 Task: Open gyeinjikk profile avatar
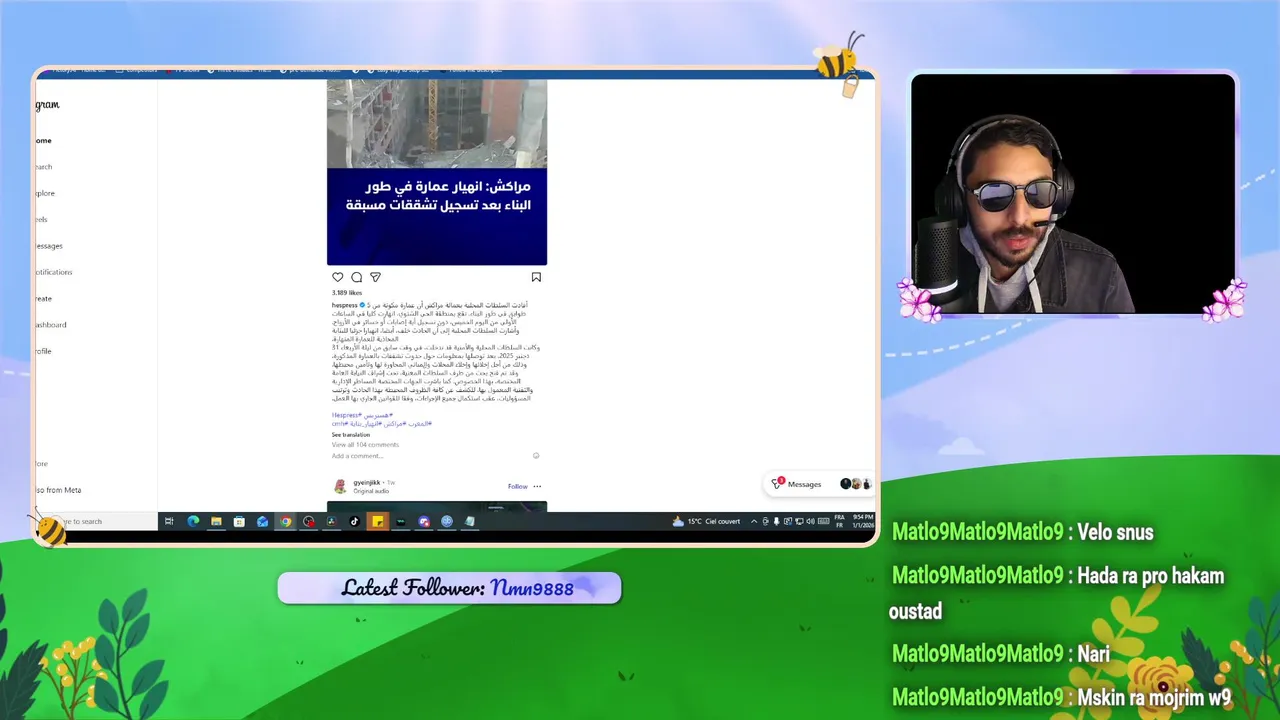pyautogui.click(x=340, y=486)
